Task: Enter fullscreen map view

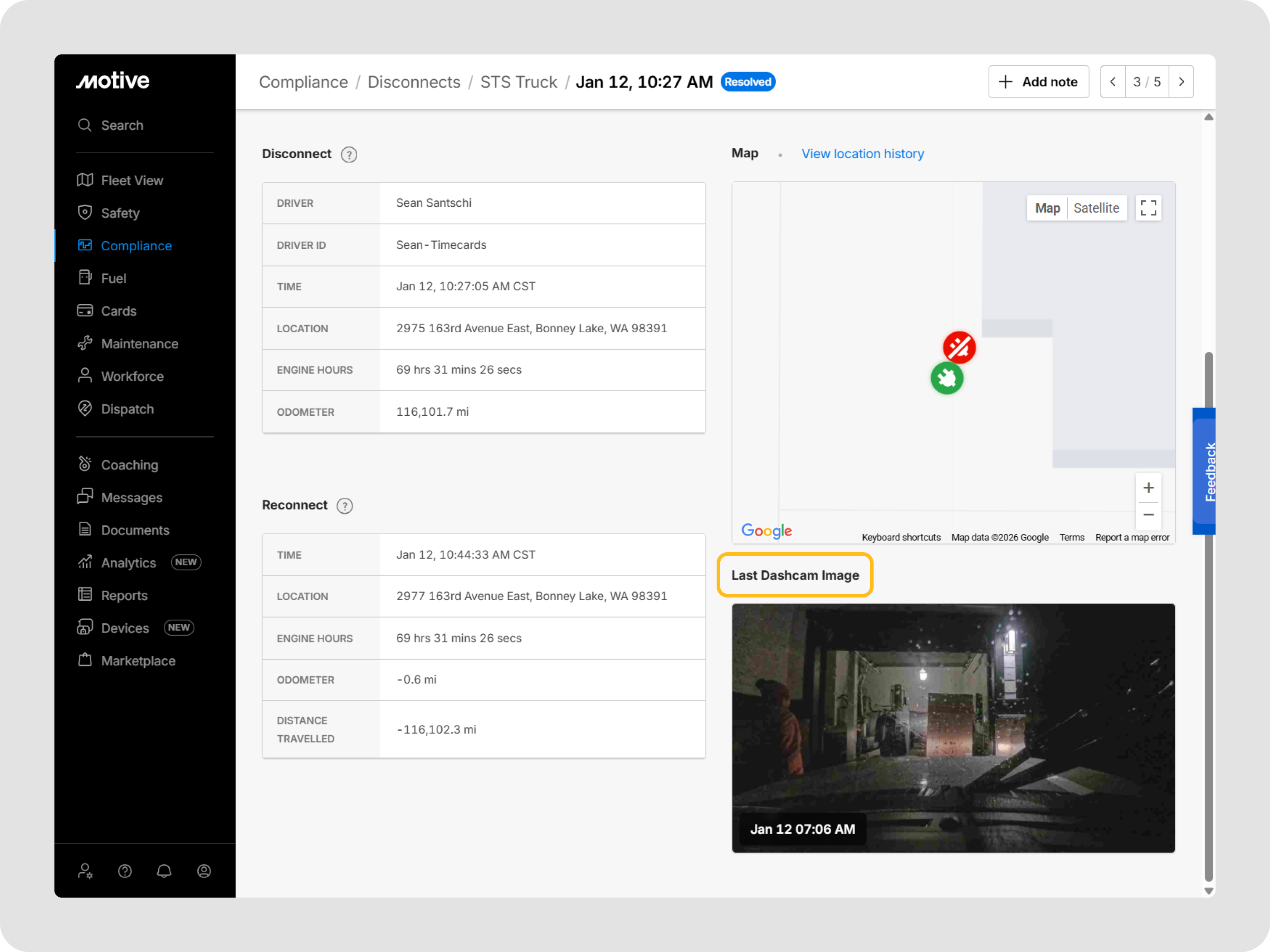Action: 1148,208
